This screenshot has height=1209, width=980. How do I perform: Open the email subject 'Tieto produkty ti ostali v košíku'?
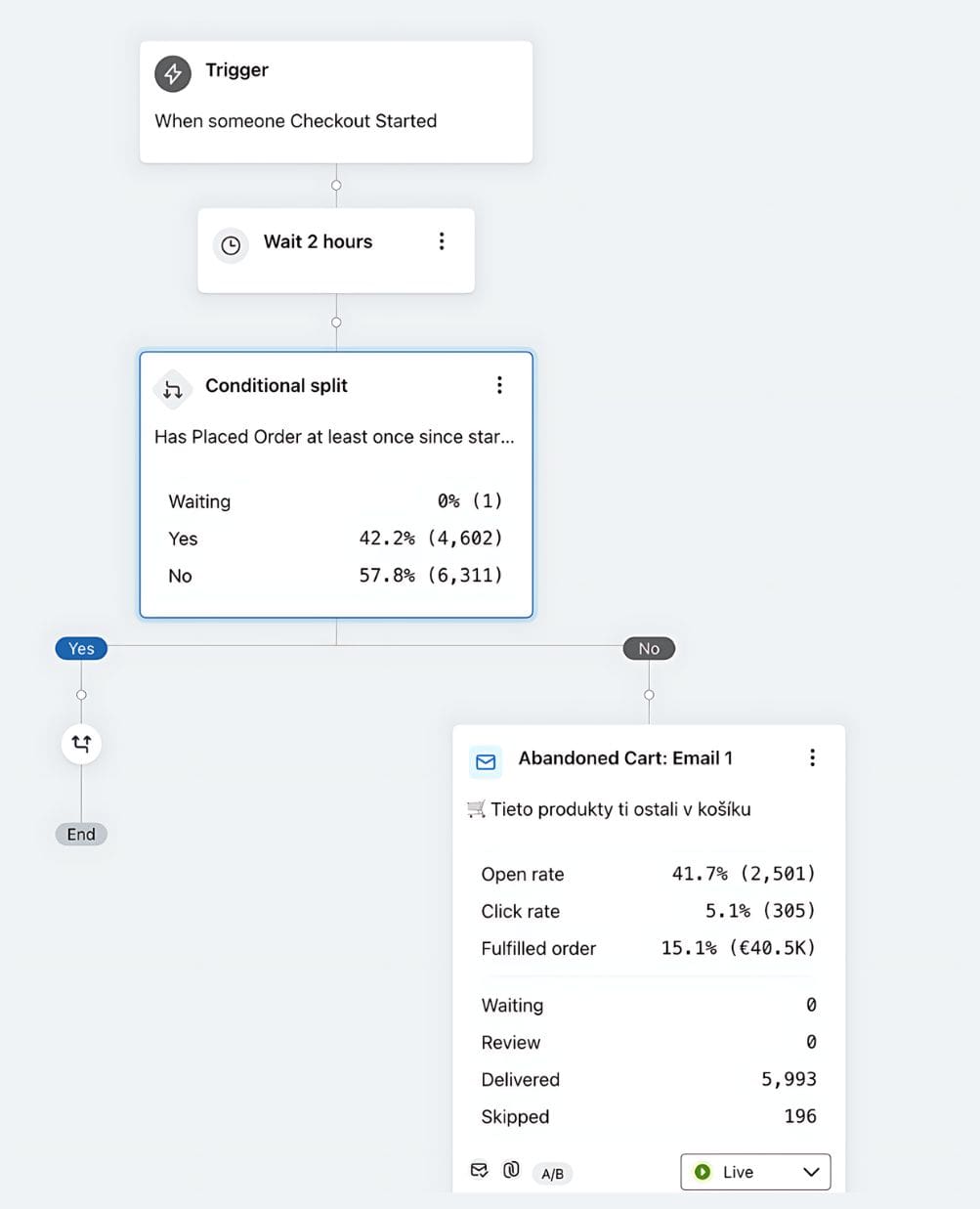[x=620, y=809]
